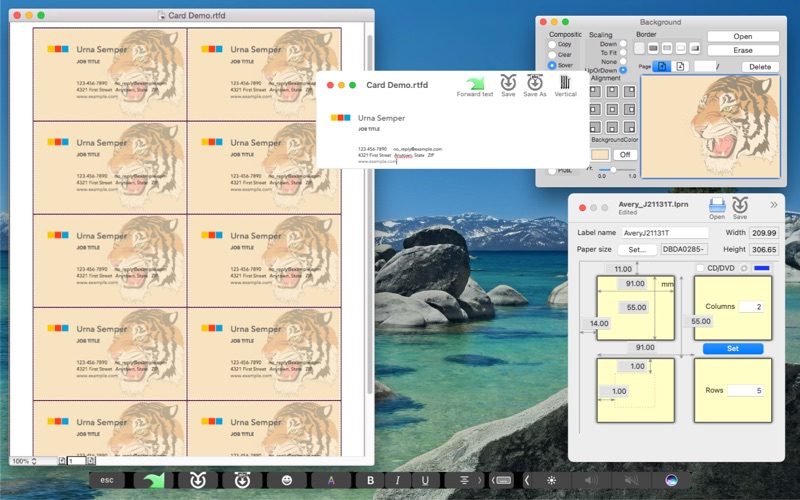Viewport: 800px width, 500px height.
Task: Click Save icon in Avery label window
Action: [740, 205]
